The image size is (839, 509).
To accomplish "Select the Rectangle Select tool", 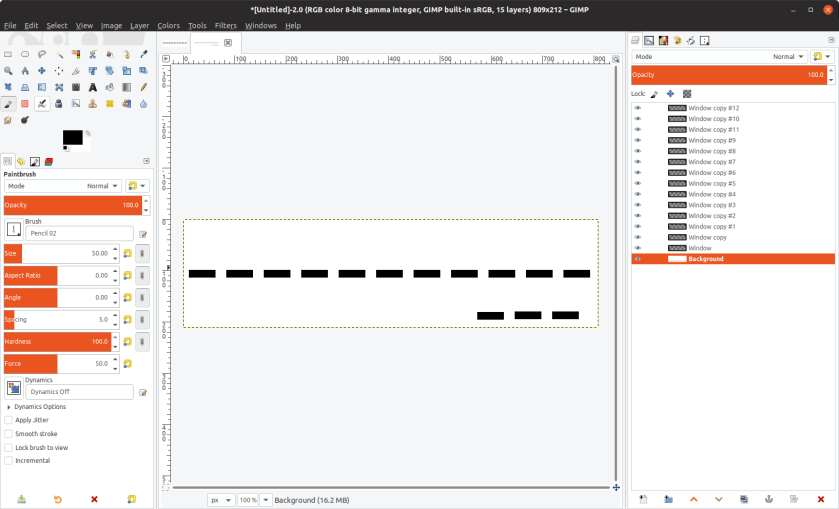I will coord(8,54).
